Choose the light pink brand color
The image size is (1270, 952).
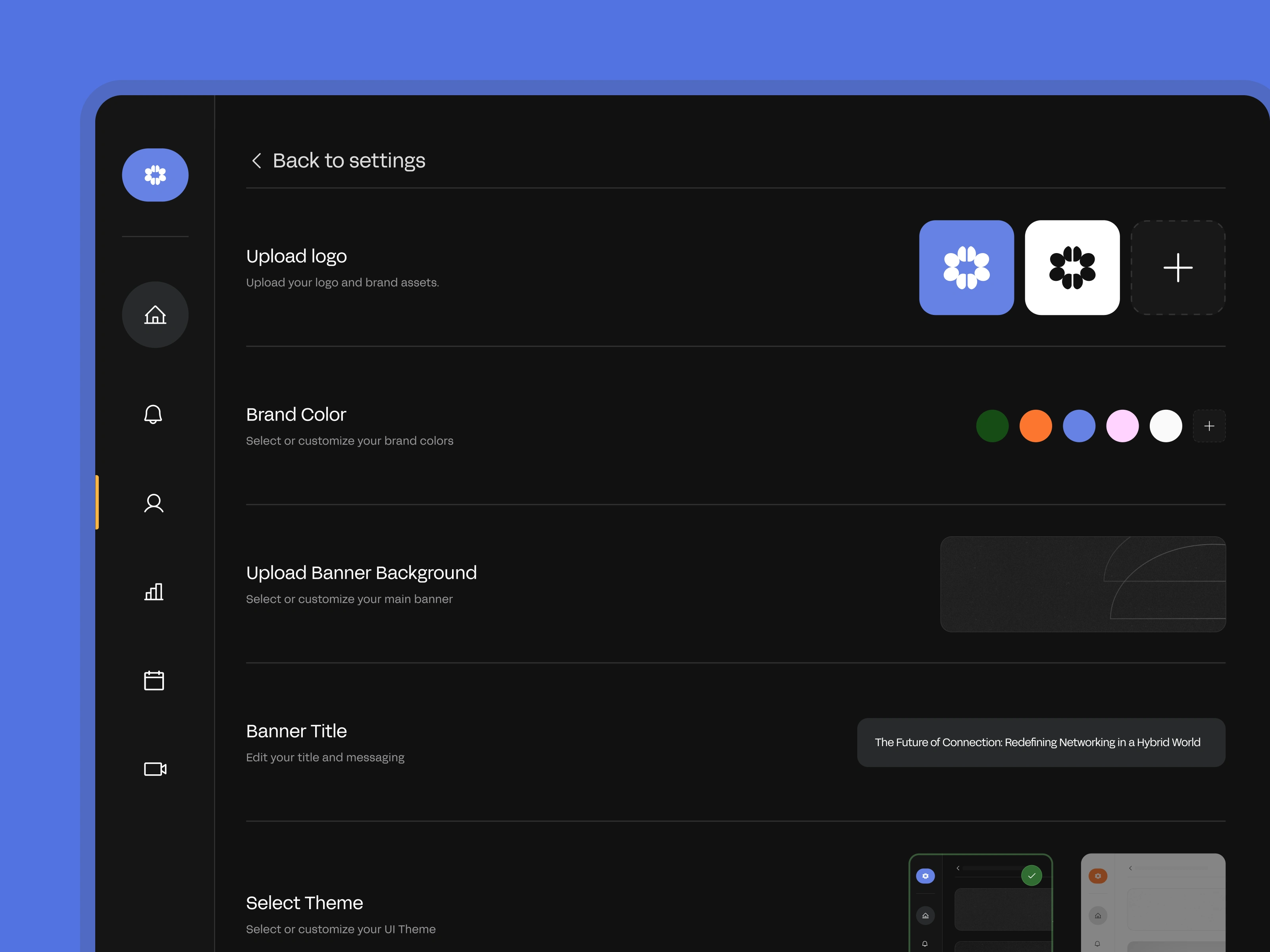click(1122, 426)
